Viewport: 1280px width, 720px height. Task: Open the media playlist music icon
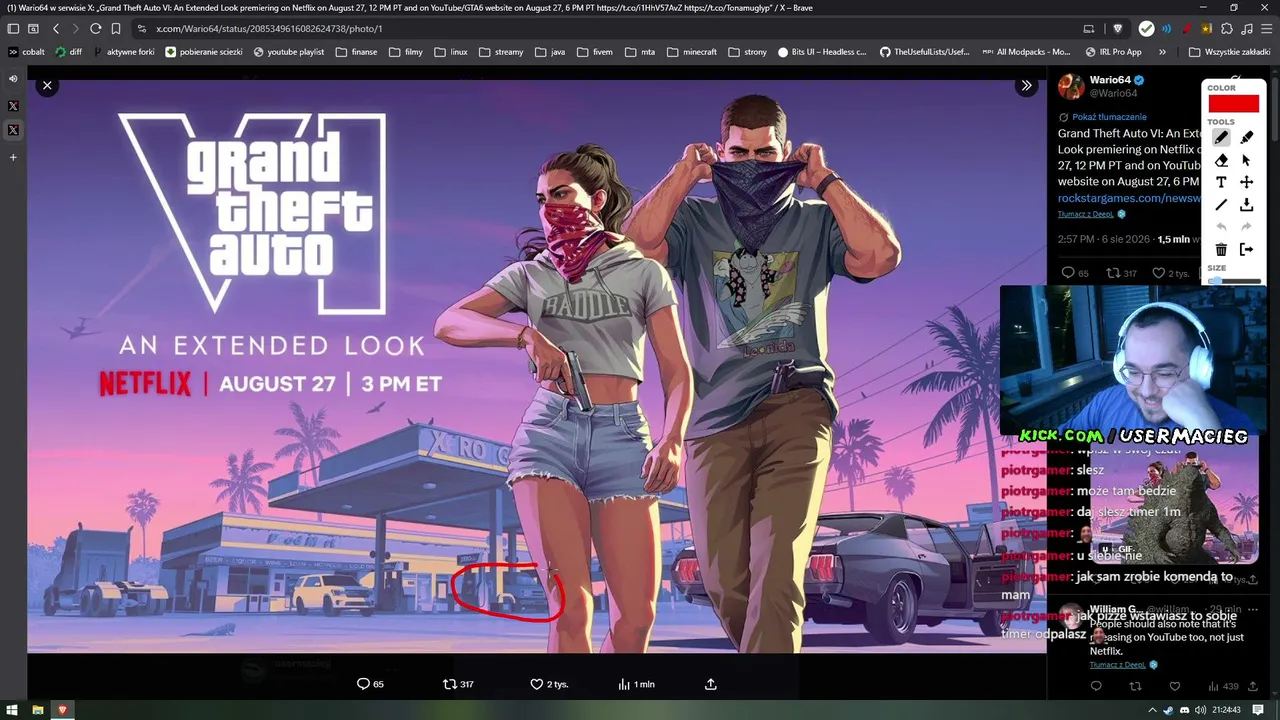pyautogui.click(x=1247, y=28)
